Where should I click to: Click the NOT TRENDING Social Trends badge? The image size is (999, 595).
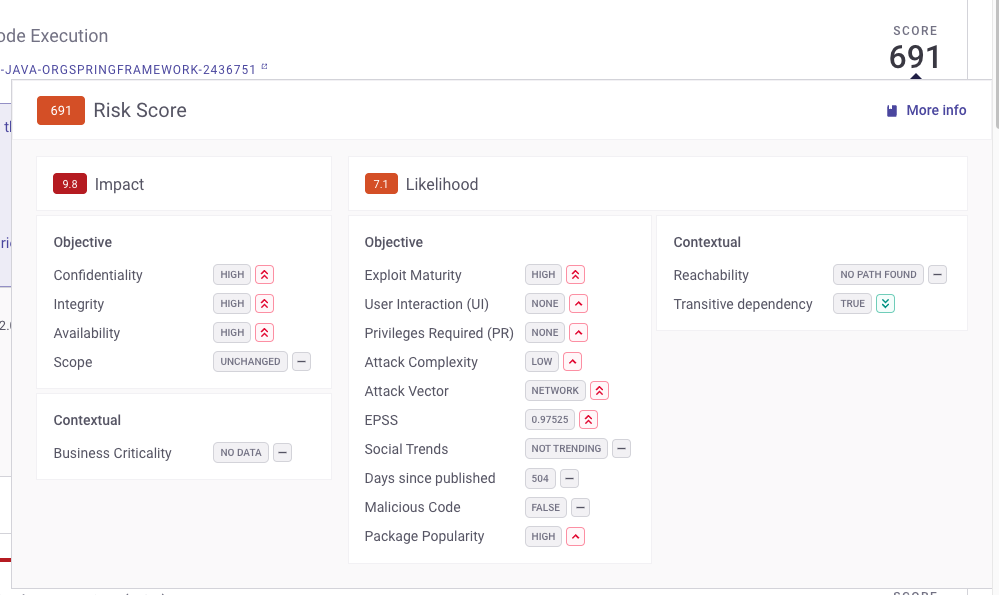[566, 448]
